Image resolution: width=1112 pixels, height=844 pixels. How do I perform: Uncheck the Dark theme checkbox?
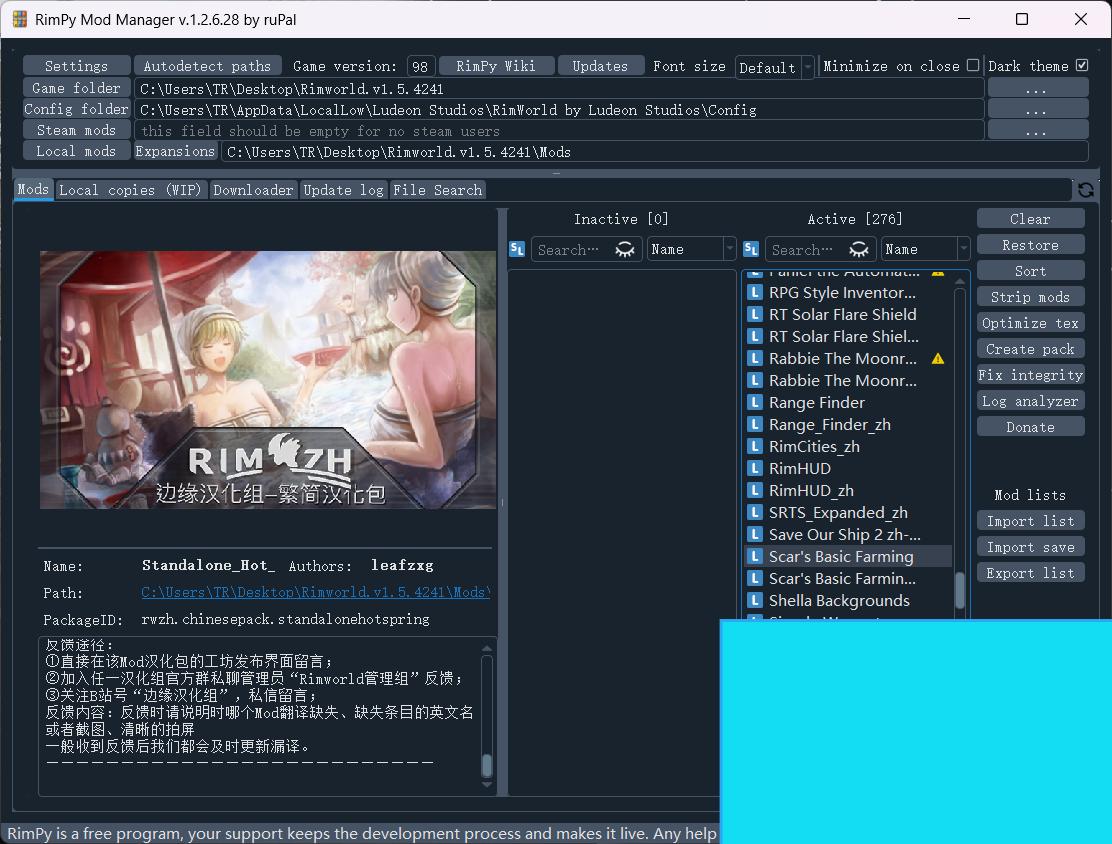click(x=1082, y=65)
